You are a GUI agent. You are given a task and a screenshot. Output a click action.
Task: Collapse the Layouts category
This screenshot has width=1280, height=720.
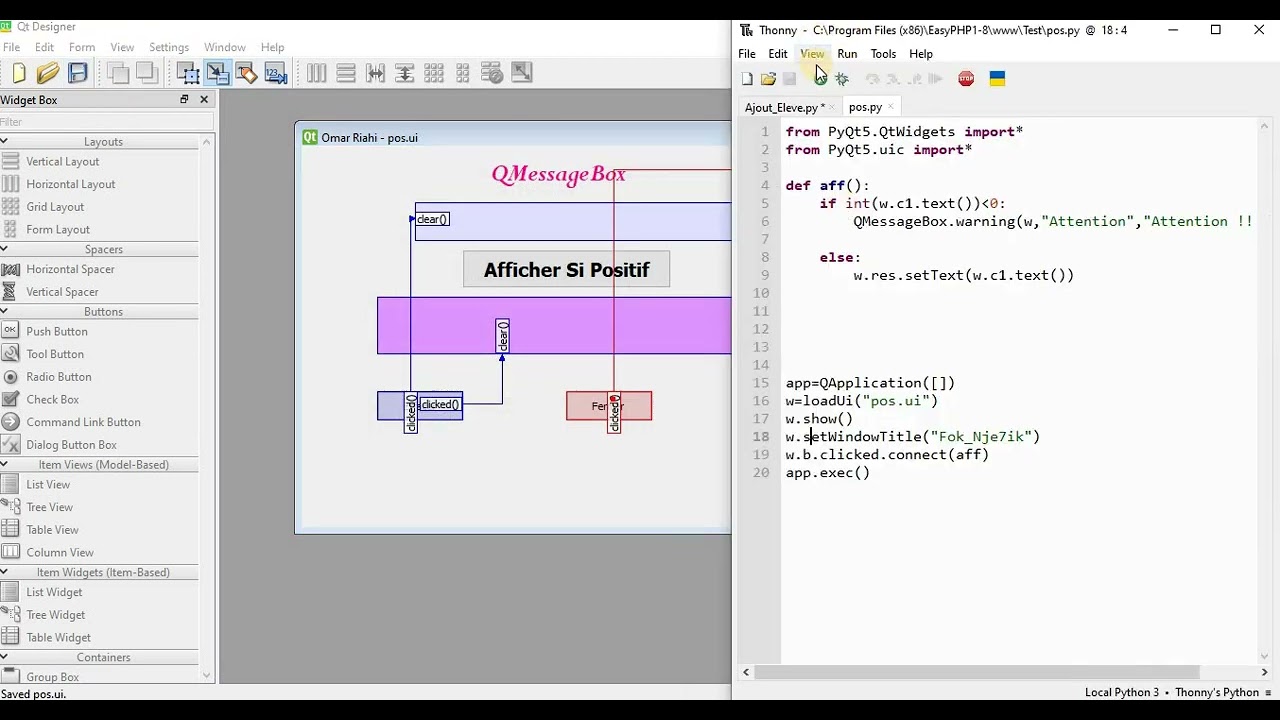click(x=5, y=141)
